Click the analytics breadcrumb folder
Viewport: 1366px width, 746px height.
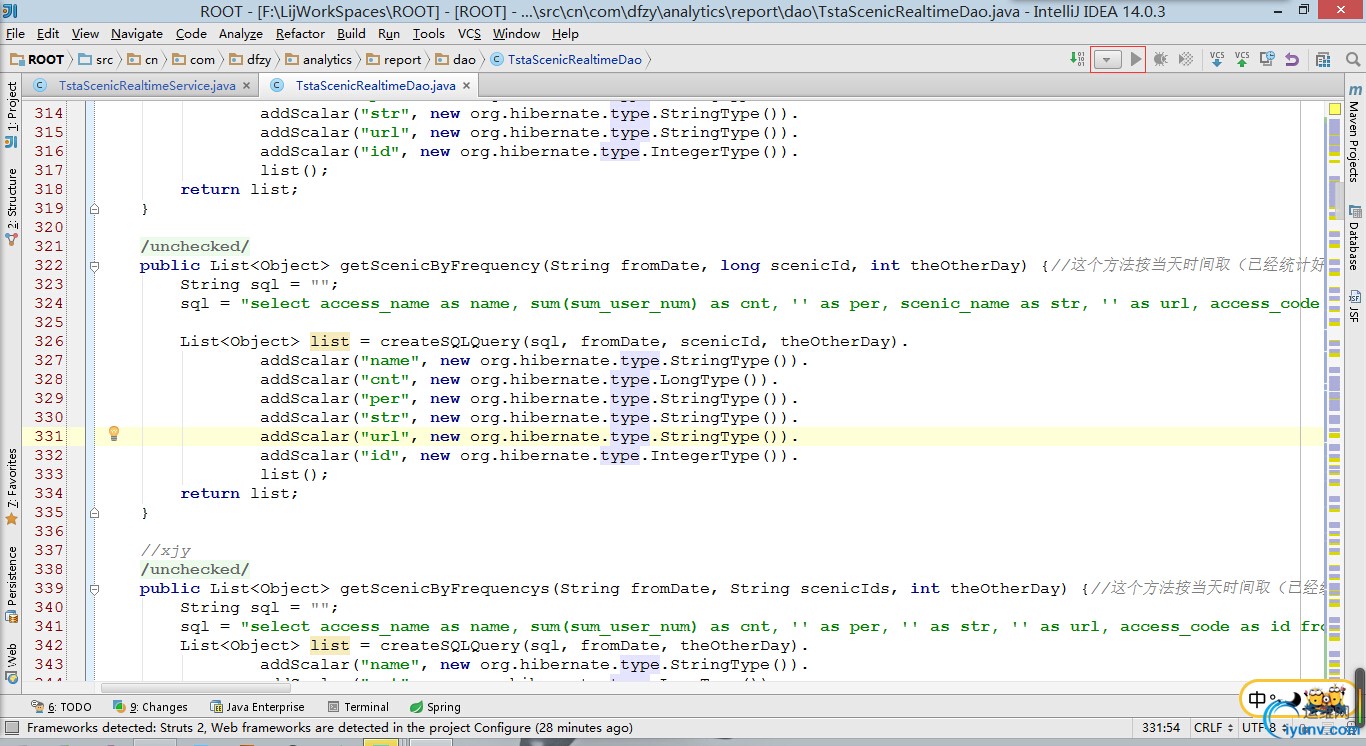pyautogui.click(x=318, y=59)
